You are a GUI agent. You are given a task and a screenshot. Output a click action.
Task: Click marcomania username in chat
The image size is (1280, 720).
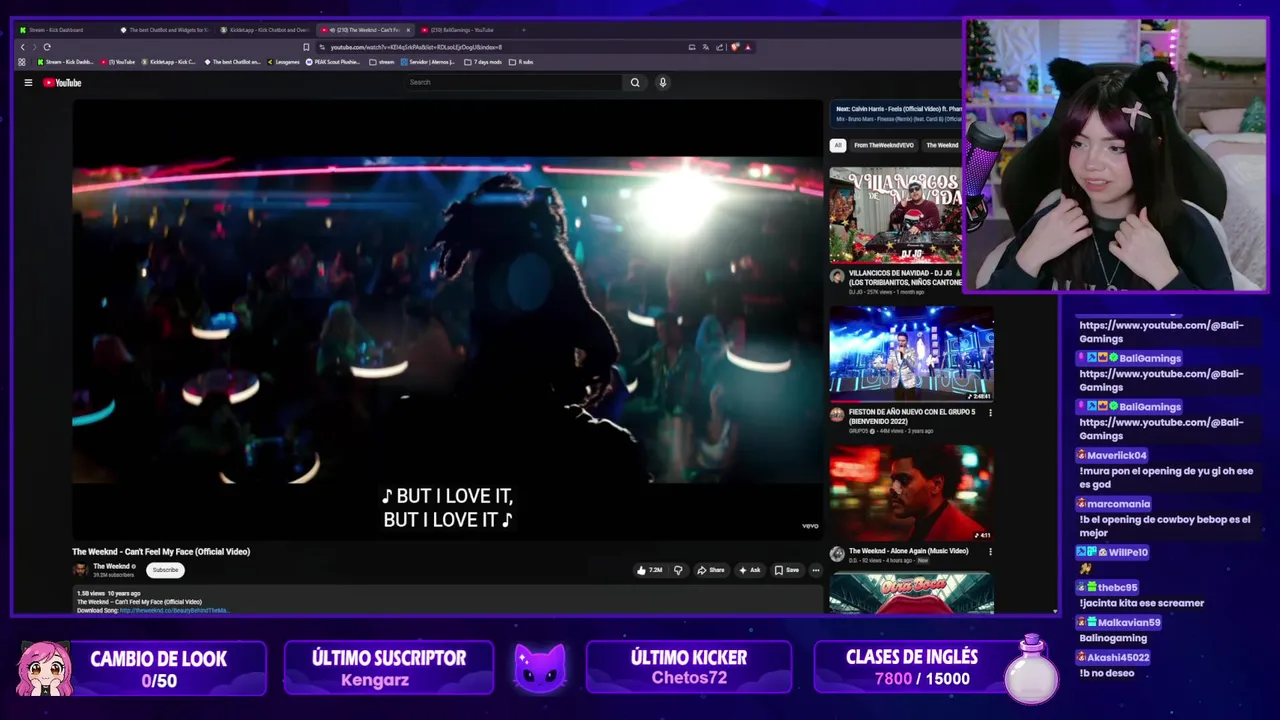point(1119,504)
